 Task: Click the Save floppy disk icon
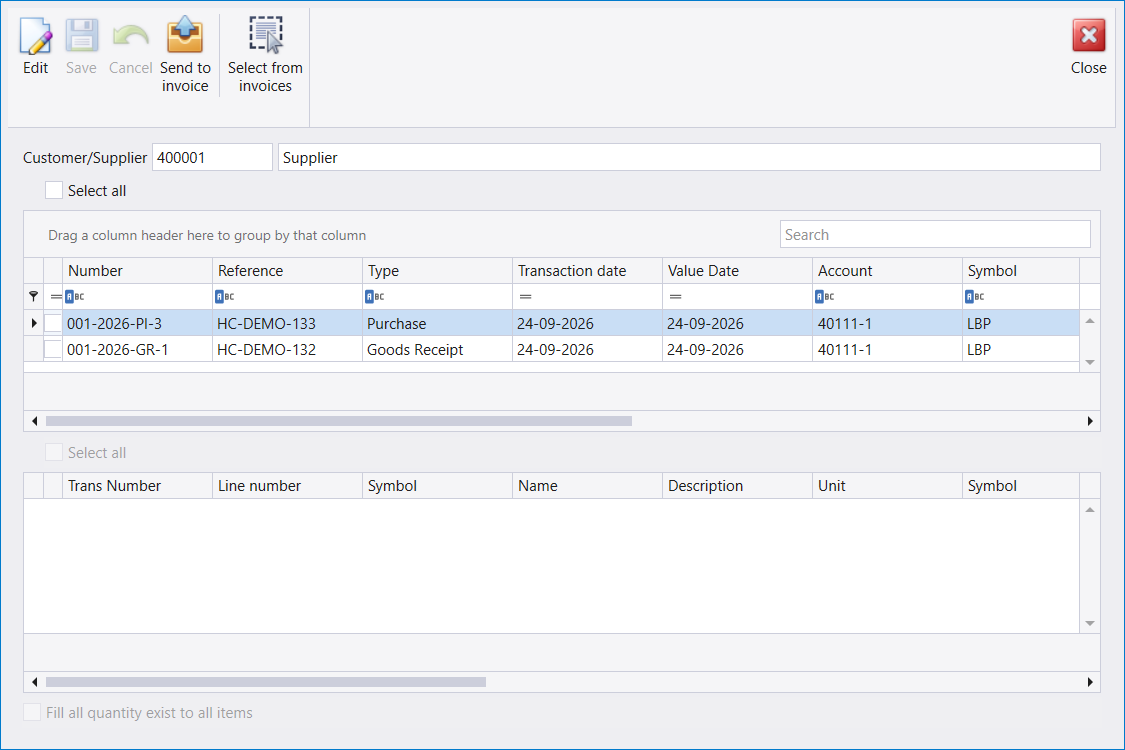(x=82, y=36)
